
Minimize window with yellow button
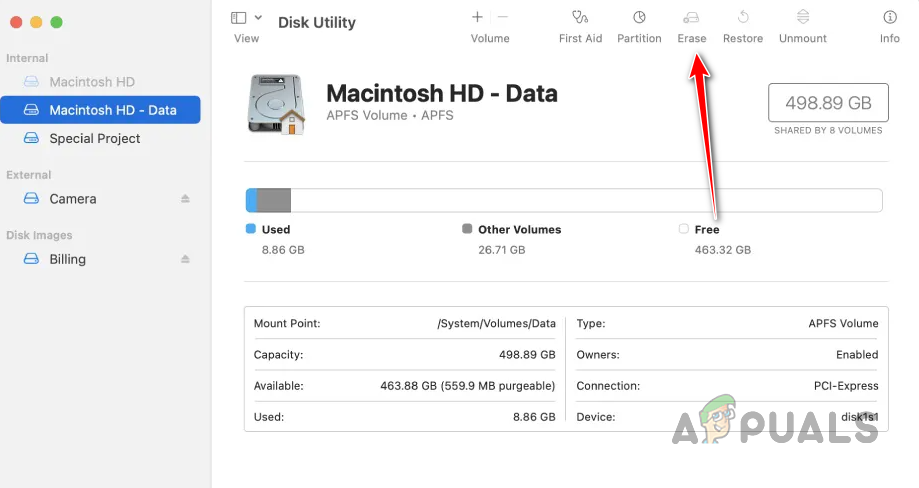click(36, 22)
